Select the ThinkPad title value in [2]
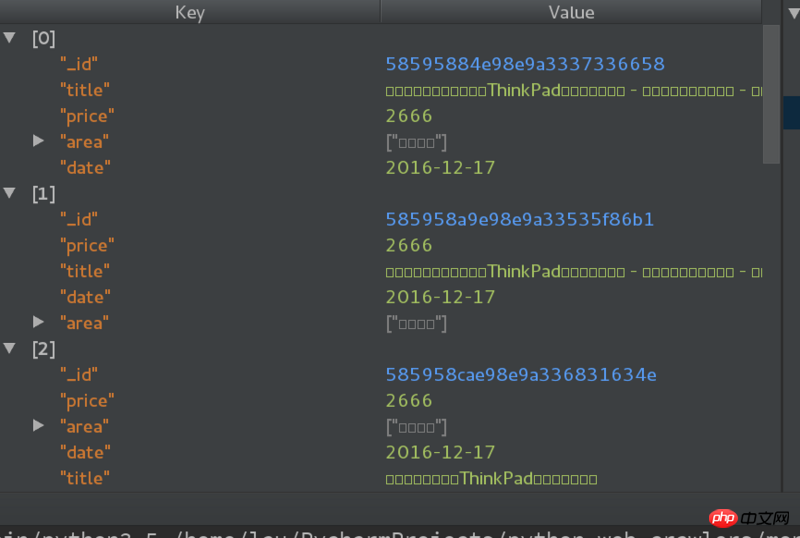The width and height of the screenshot is (800, 538). (491, 479)
